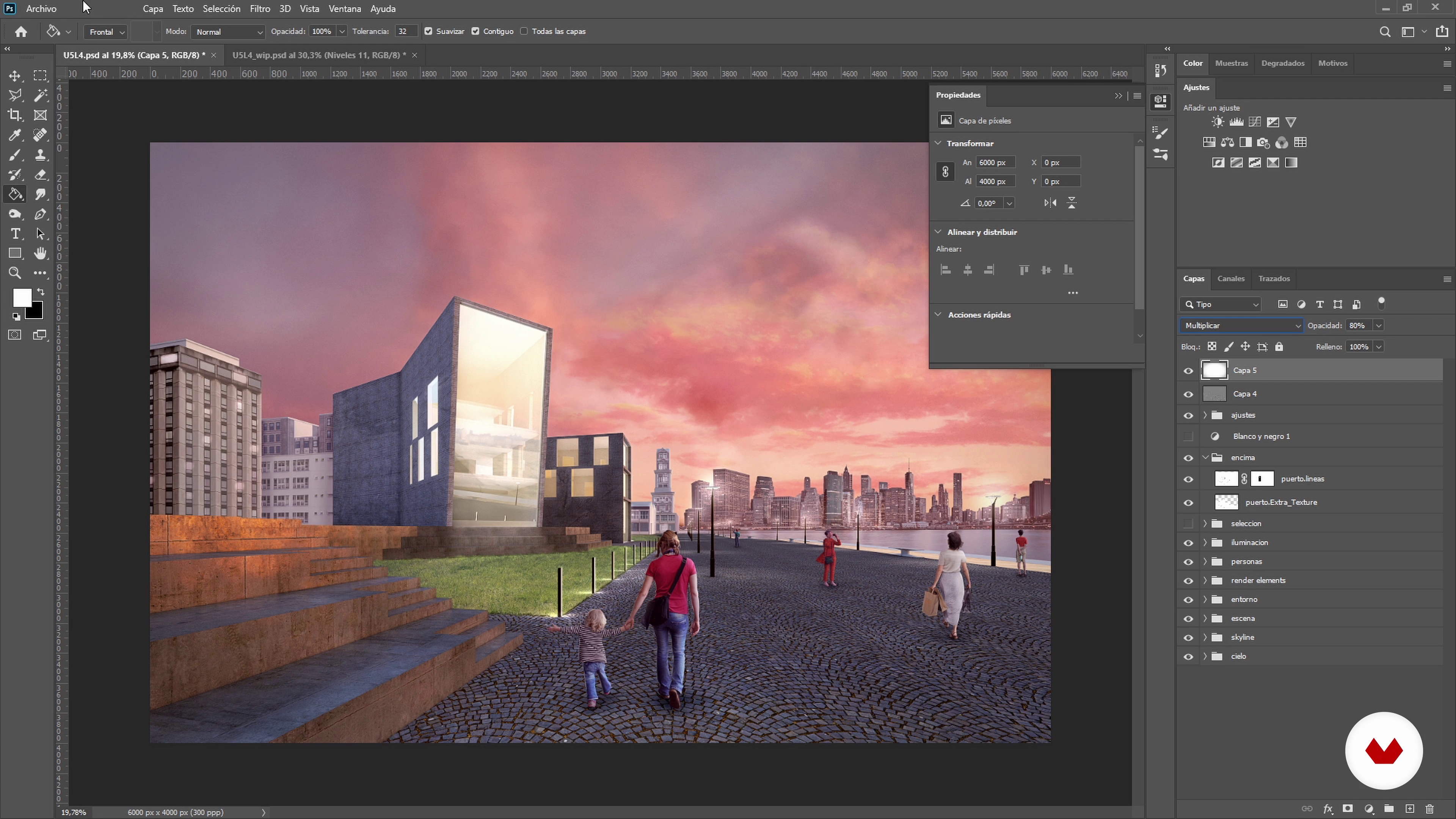This screenshot has height=819, width=1456.
Task: Open the Multiplicar blend mode dropdown
Action: coord(1241,326)
